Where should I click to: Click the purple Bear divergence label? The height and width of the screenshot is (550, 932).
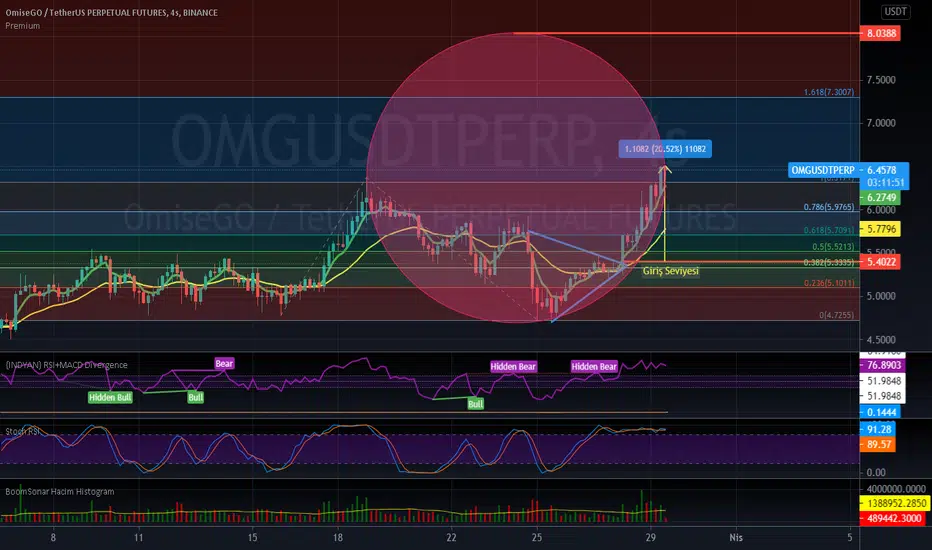(224, 364)
